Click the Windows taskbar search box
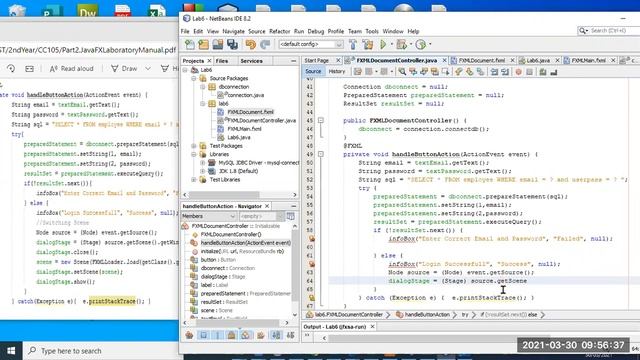Image resolution: width=640 pixels, height=360 pixels. pyautogui.click(x=102, y=351)
